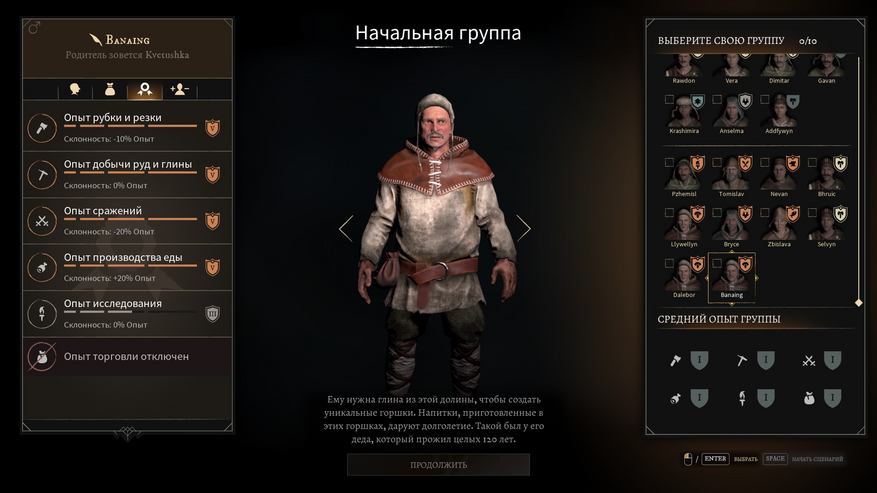Screen dimensions: 877x493
Task: Tick the checkbox for Krashimira
Action: click(669, 100)
